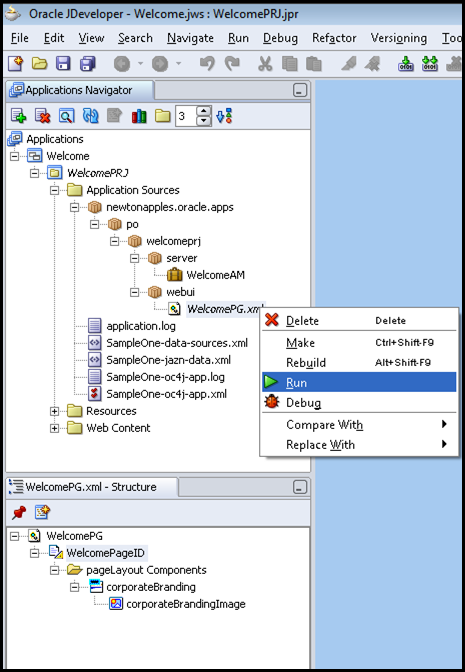Click the Make toolbar icon
The width and height of the screenshot is (465, 672).
coord(406,64)
